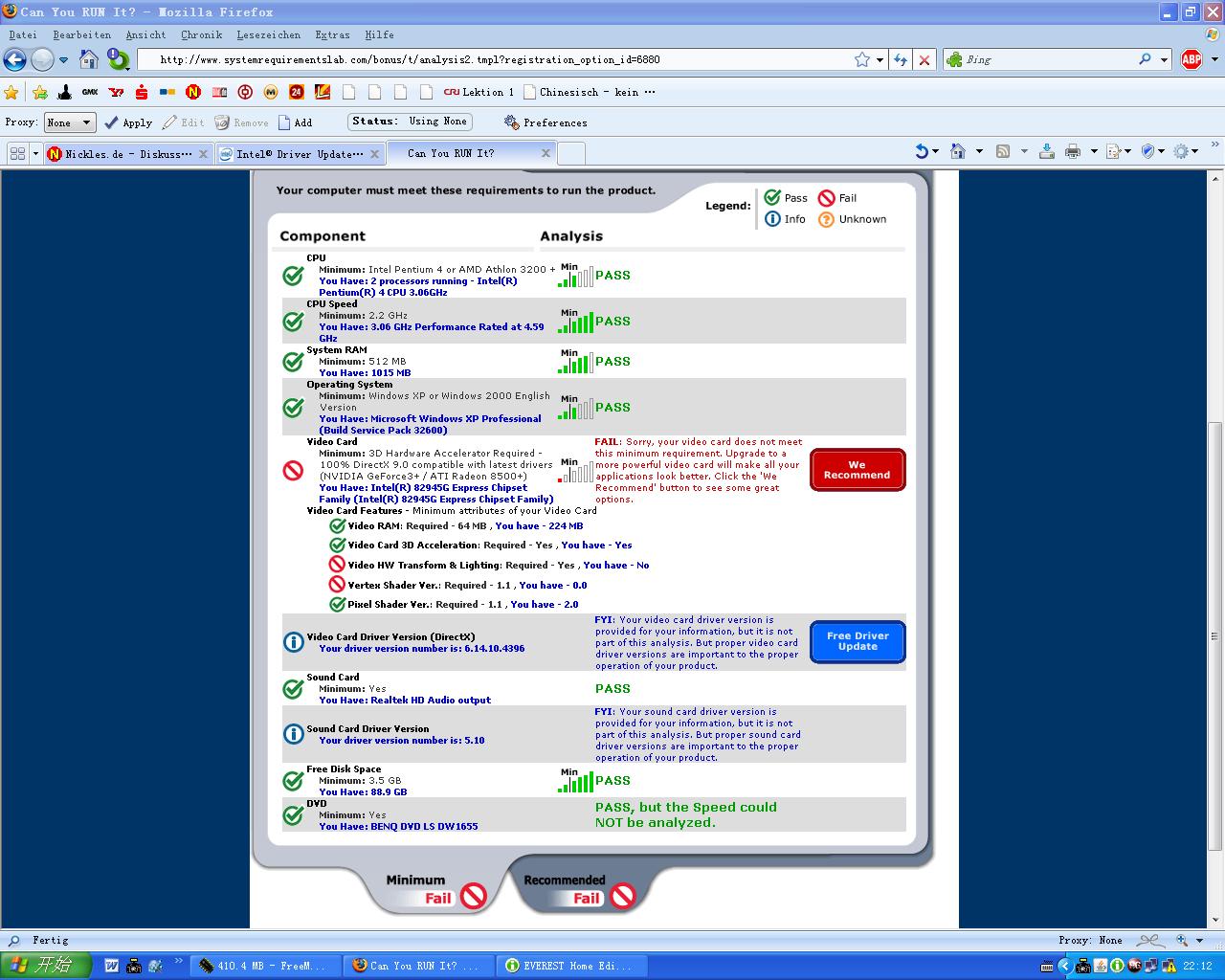Click Apply in proxy toolbar
The image size is (1225, 980).
128,122
